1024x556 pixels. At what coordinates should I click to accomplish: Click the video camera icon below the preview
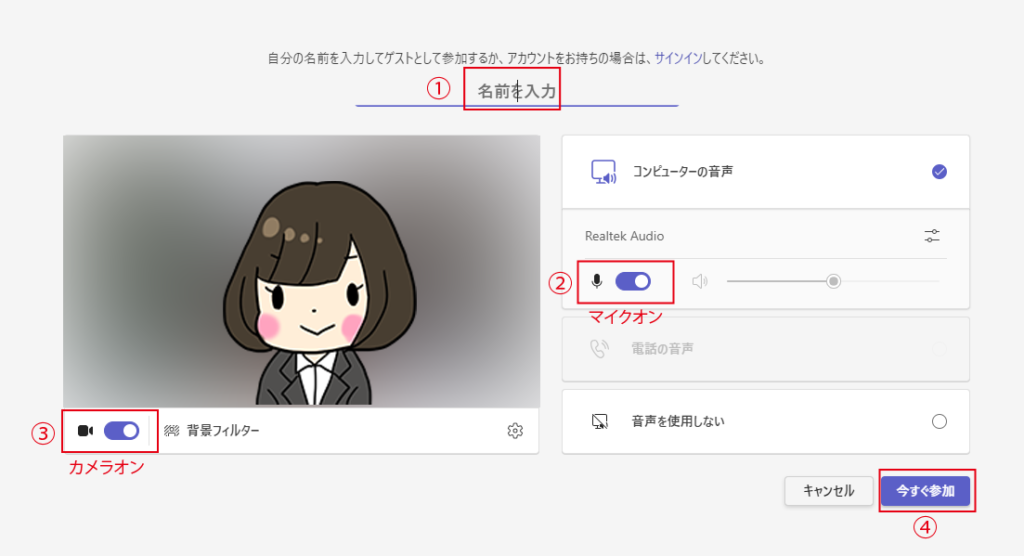click(x=85, y=431)
